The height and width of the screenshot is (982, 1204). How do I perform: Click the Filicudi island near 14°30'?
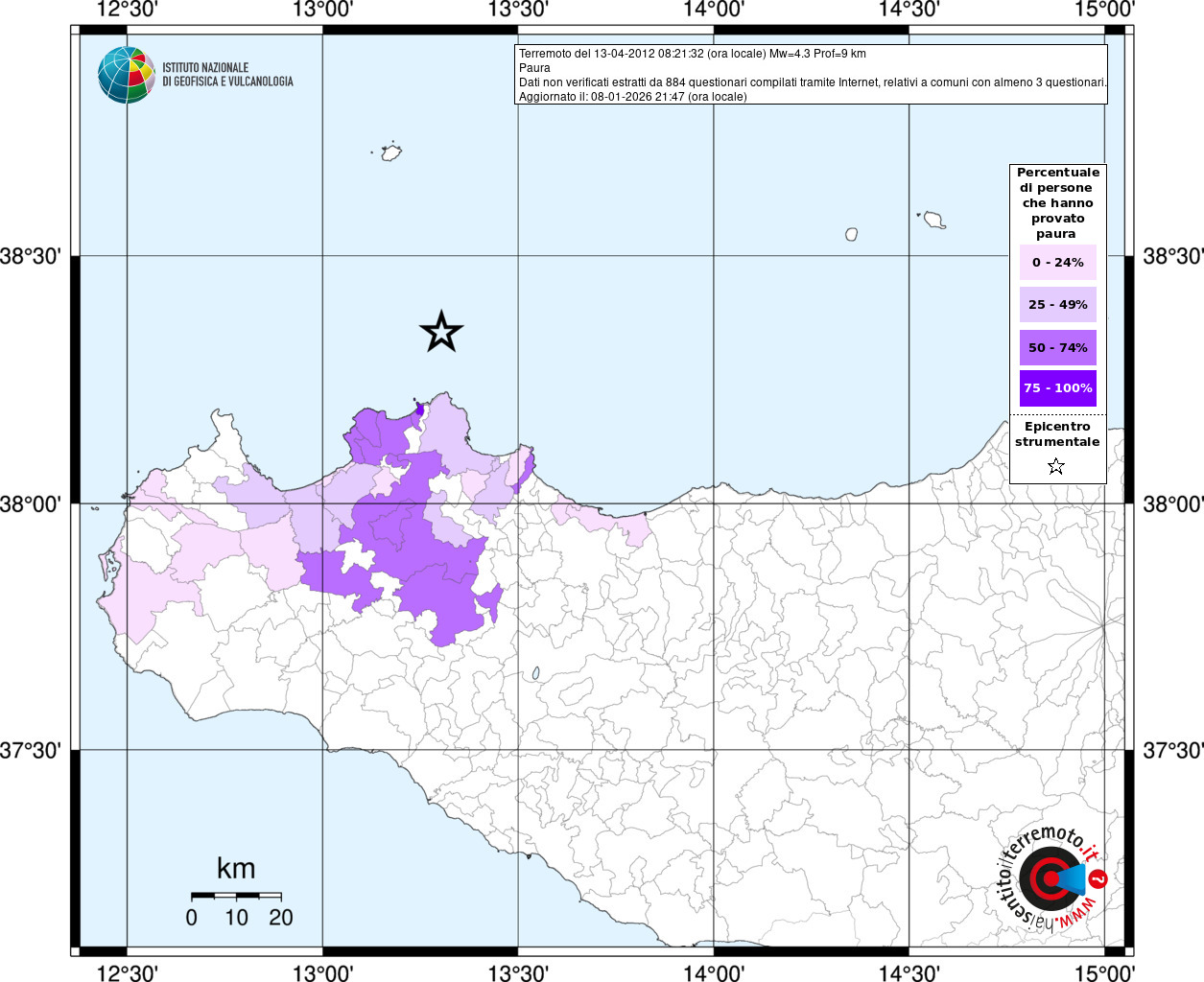(933, 221)
